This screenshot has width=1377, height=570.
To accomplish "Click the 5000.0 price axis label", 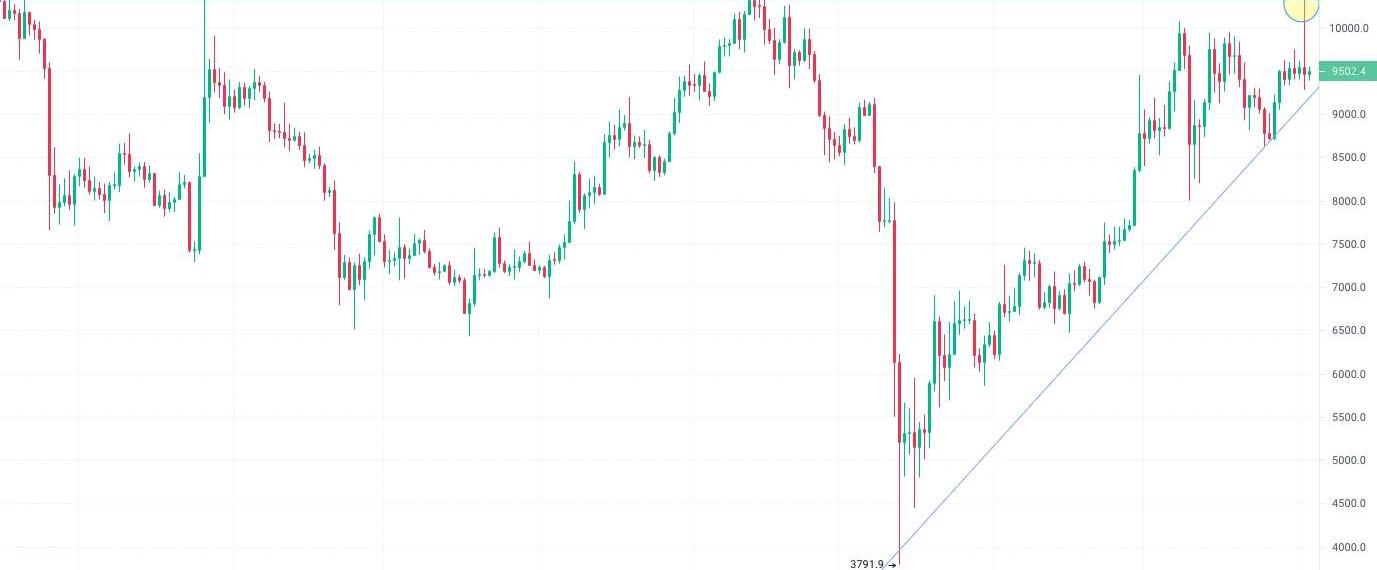I will 1348,460.
